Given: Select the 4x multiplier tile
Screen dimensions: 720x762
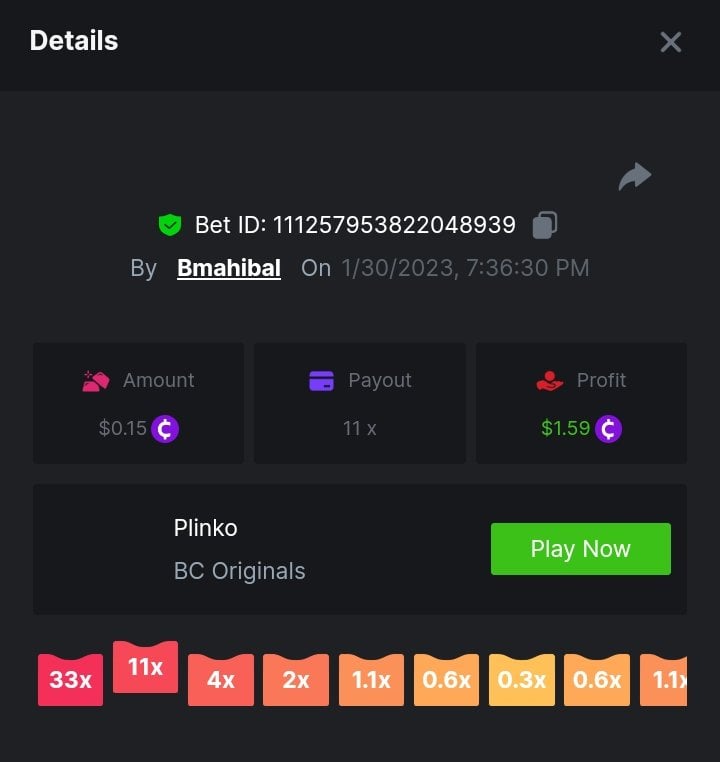Looking at the screenshot, I should (x=221, y=680).
